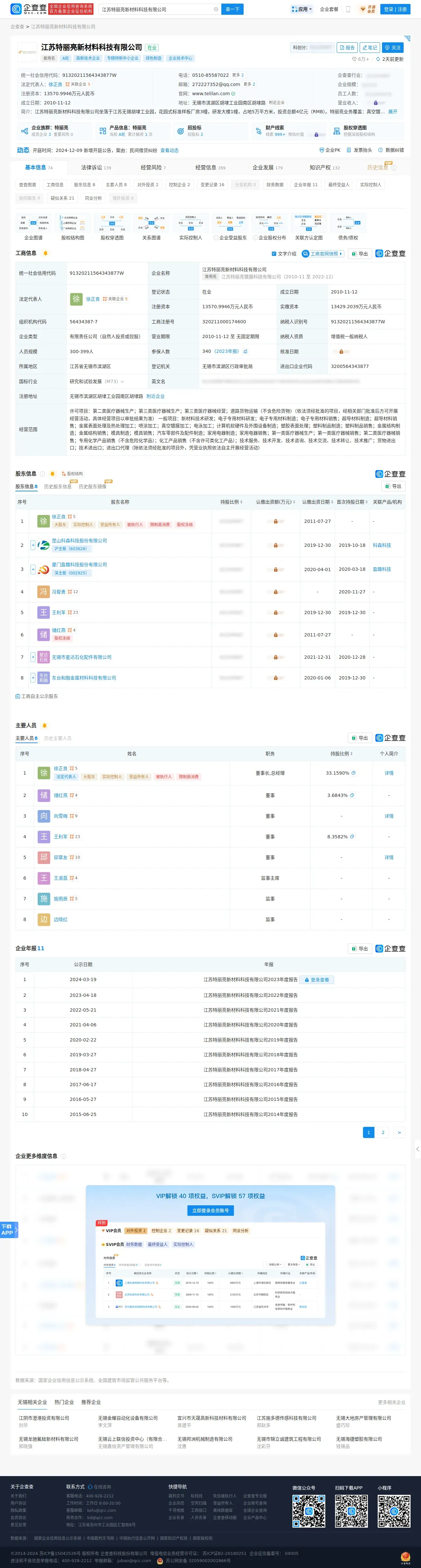Go to page 2 of 企业年报
This screenshot has height=1568, width=421.
[x=383, y=1132]
